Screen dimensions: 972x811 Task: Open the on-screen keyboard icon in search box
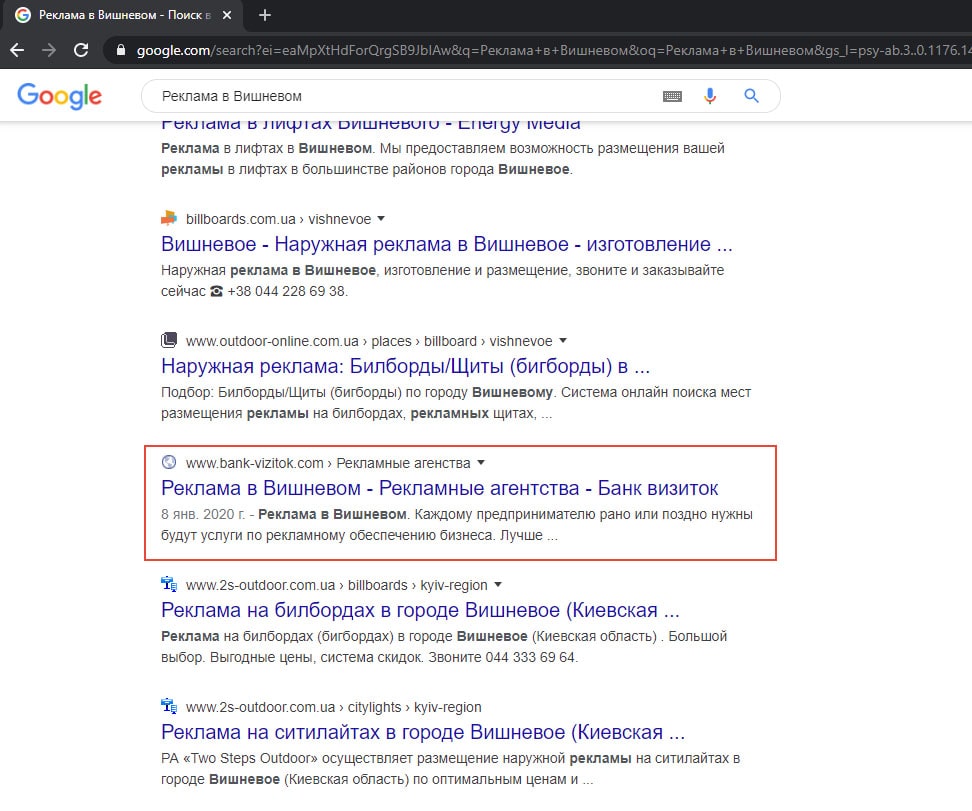point(672,96)
